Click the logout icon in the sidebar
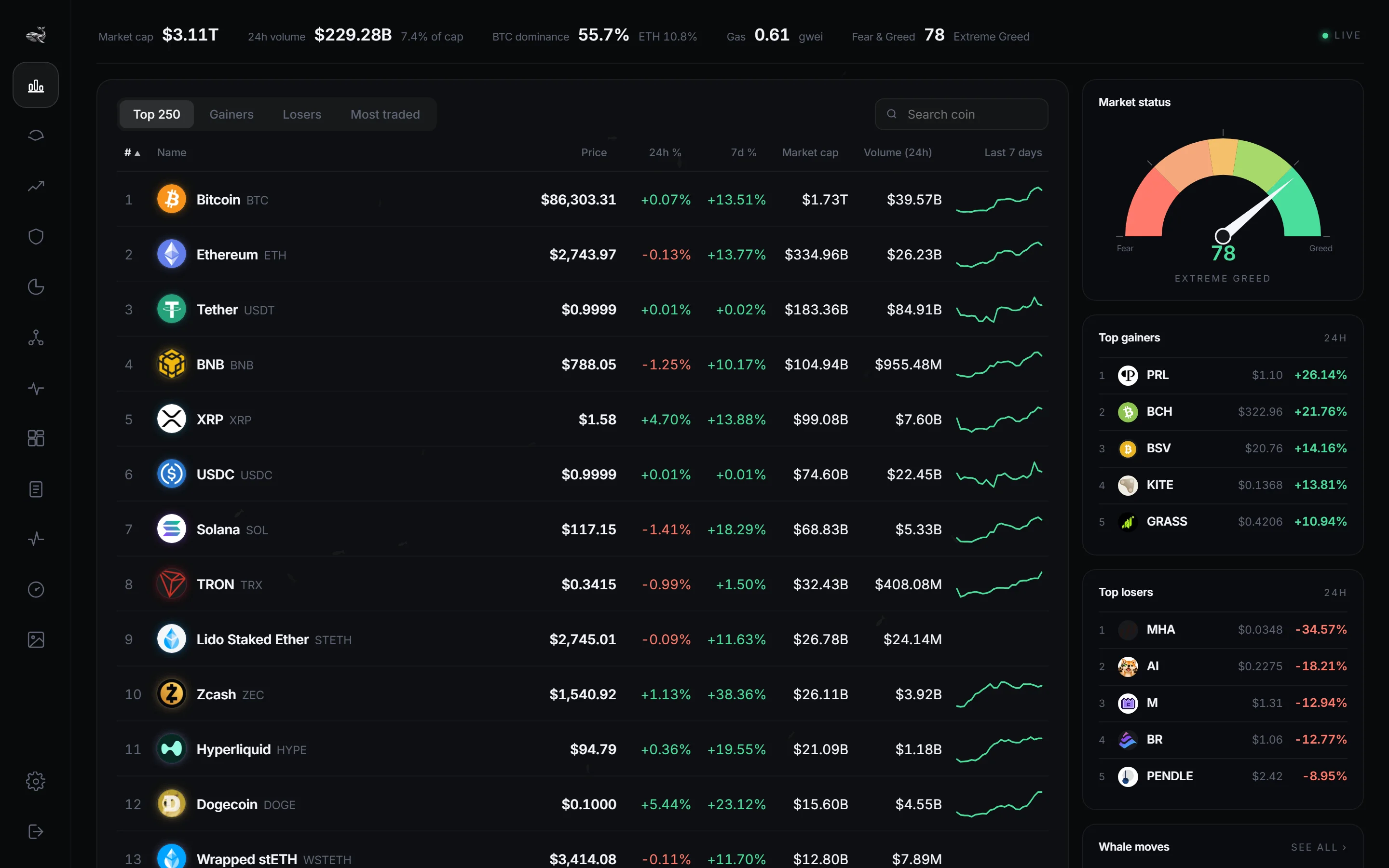 (x=36, y=832)
